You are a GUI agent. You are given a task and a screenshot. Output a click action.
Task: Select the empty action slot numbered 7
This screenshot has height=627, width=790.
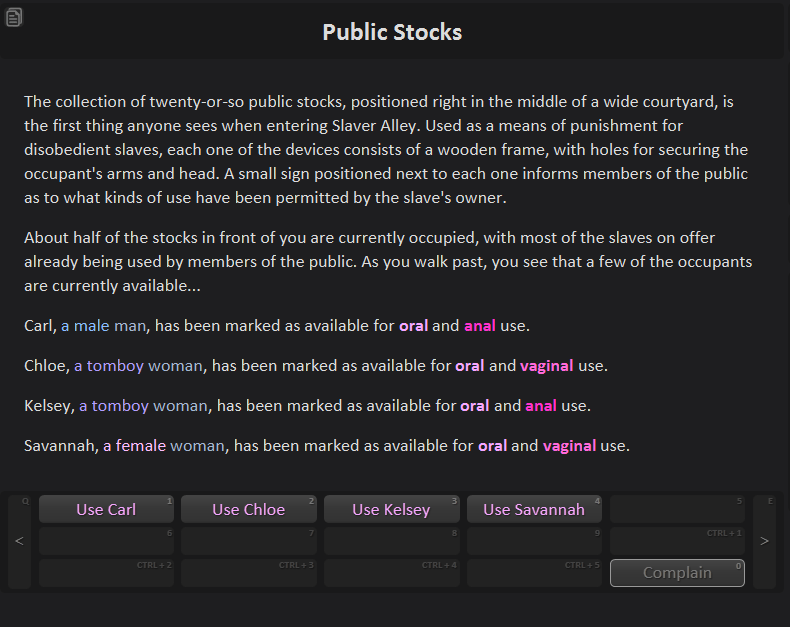click(248, 541)
